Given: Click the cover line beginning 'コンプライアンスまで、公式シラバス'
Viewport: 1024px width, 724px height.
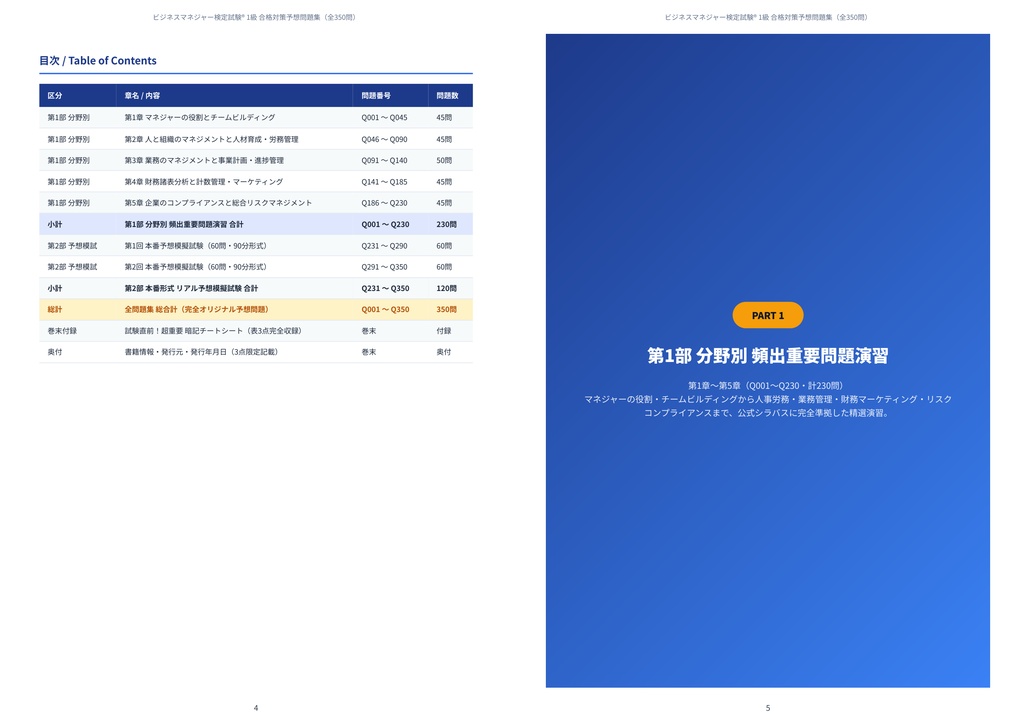Looking at the screenshot, I should (768, 413).
